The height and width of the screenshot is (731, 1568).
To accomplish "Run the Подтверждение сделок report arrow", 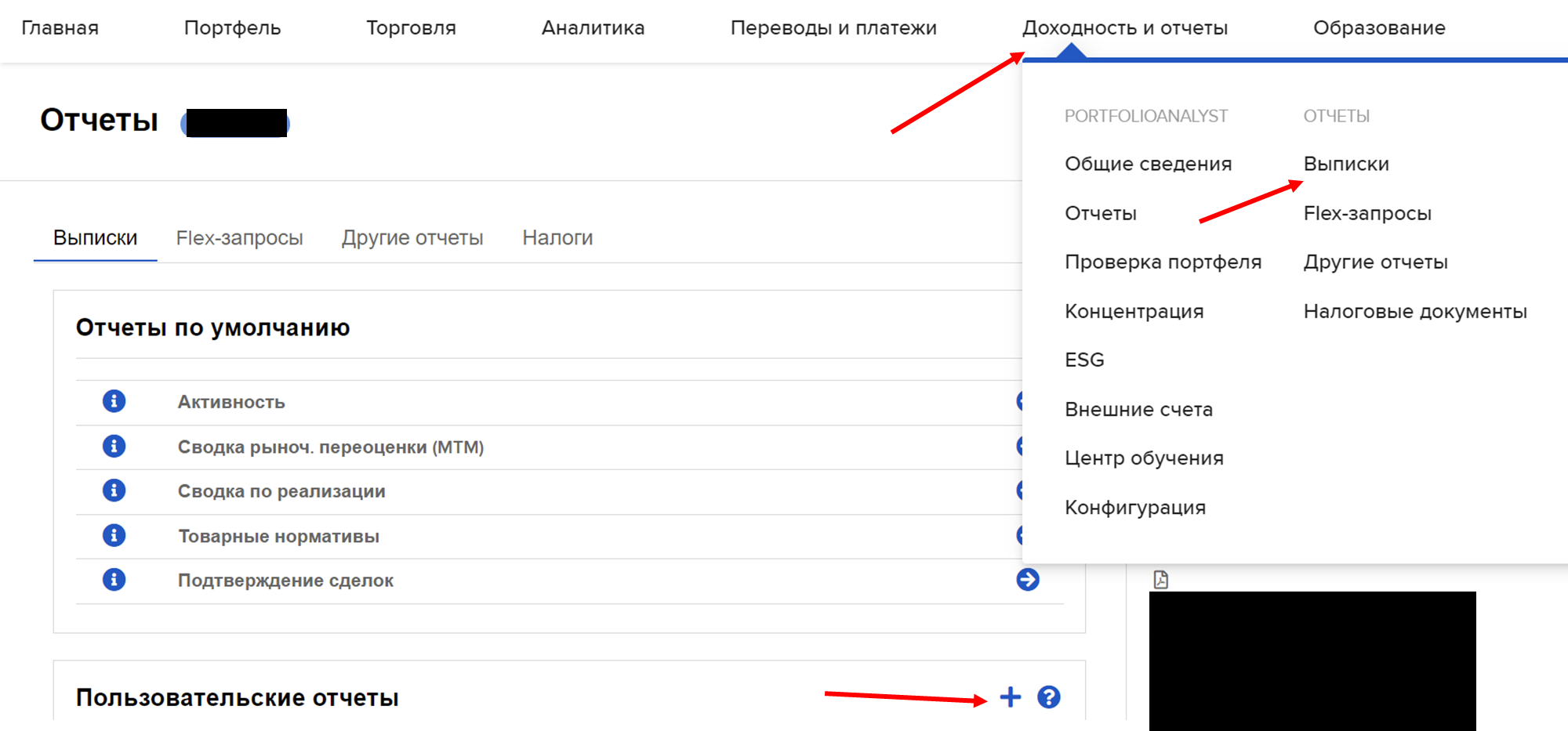I will click(x=1028, y=580).
